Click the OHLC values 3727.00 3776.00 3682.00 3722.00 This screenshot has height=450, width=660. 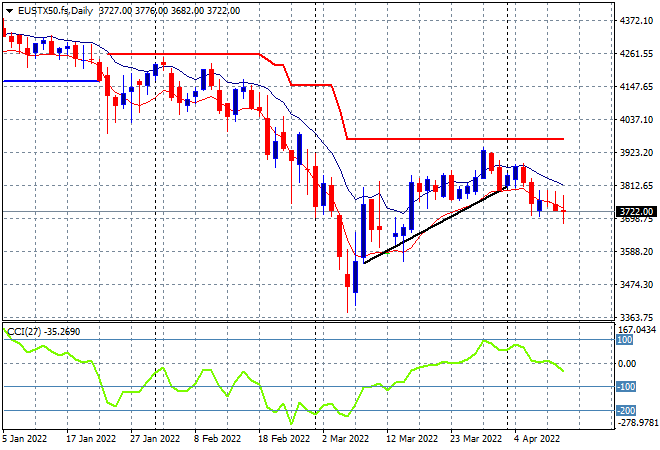169,11
